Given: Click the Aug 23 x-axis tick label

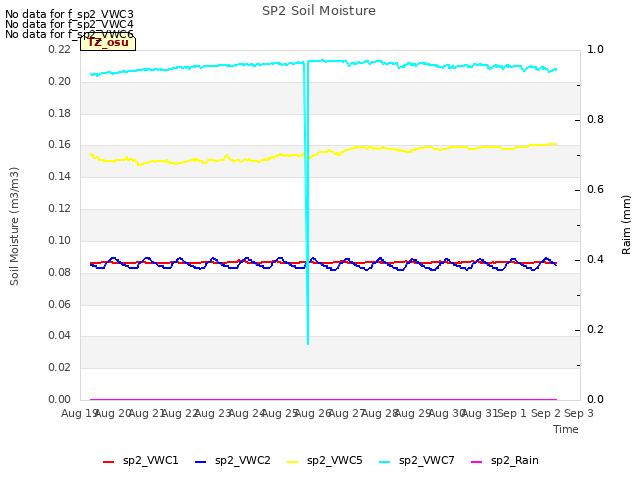Looking at the screenshot, I should point(213,413).
